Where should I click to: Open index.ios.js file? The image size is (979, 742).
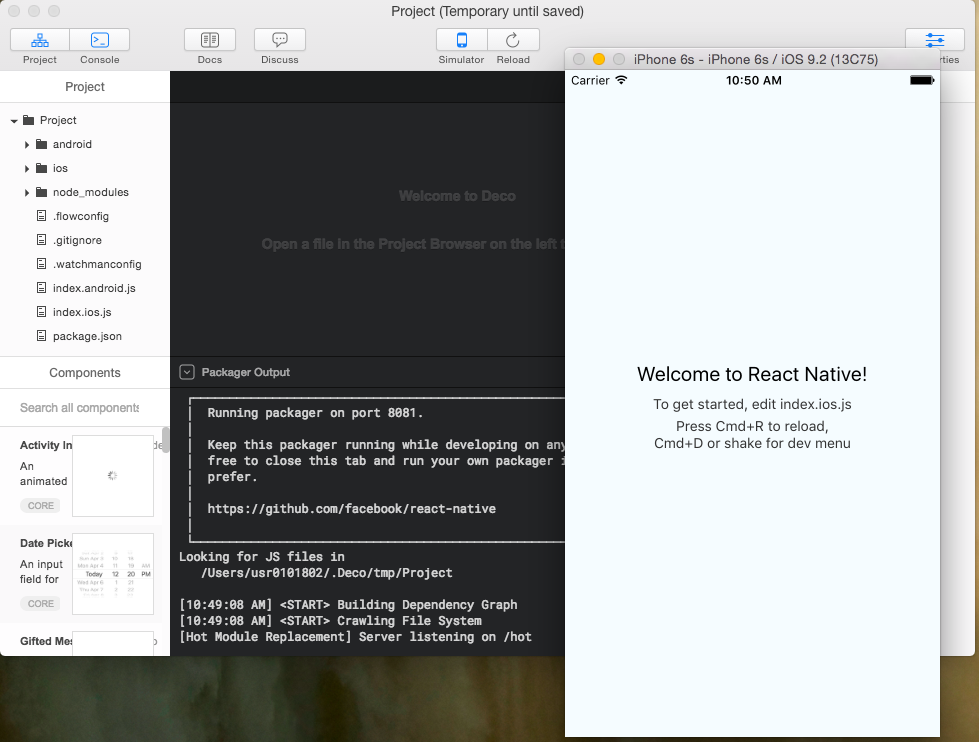(82, 312)
